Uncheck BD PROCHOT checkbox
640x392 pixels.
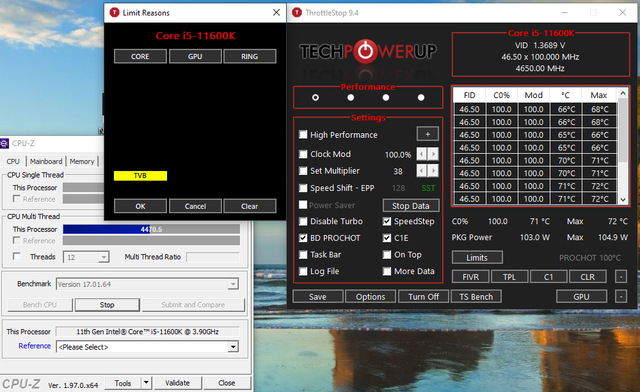(x=303, y=238)
